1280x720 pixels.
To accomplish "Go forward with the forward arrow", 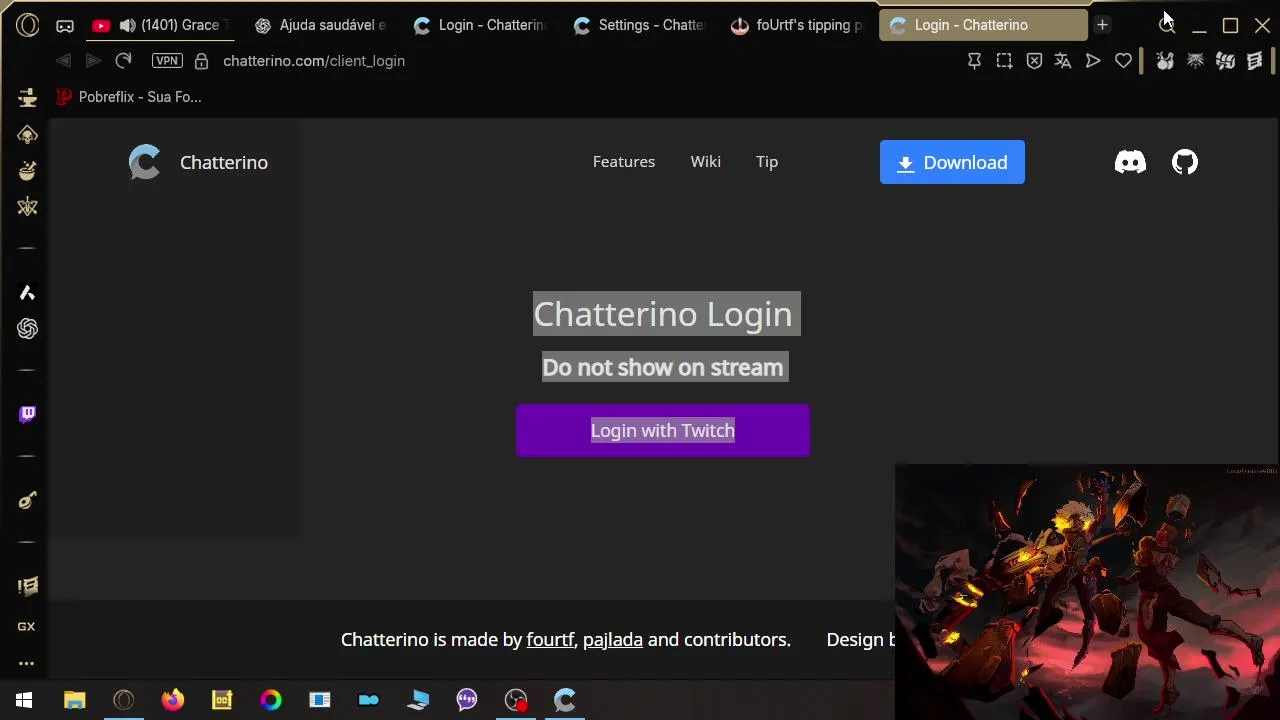I will [93, 61].
